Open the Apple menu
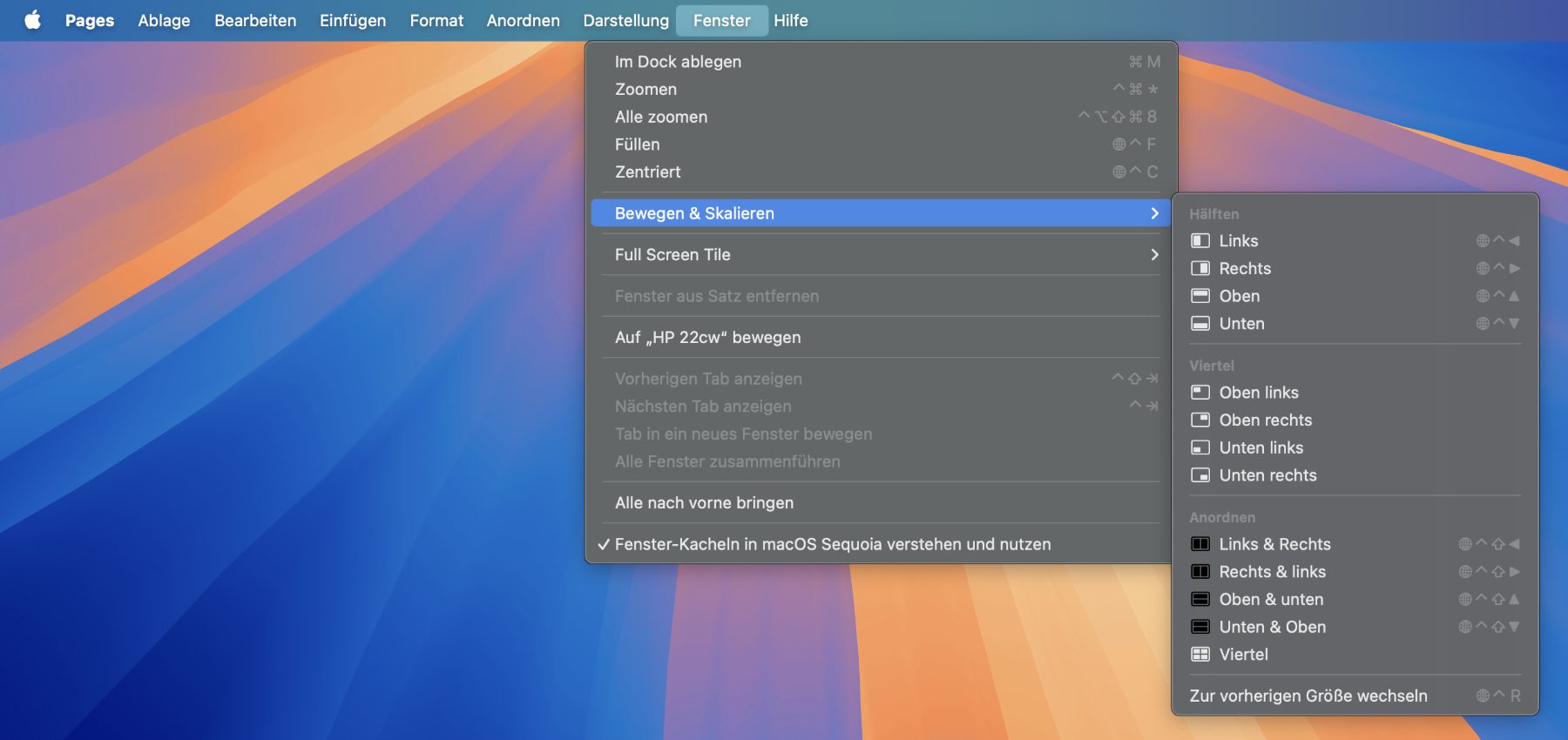The image size is (1568, 740). (x=32, y=20)
